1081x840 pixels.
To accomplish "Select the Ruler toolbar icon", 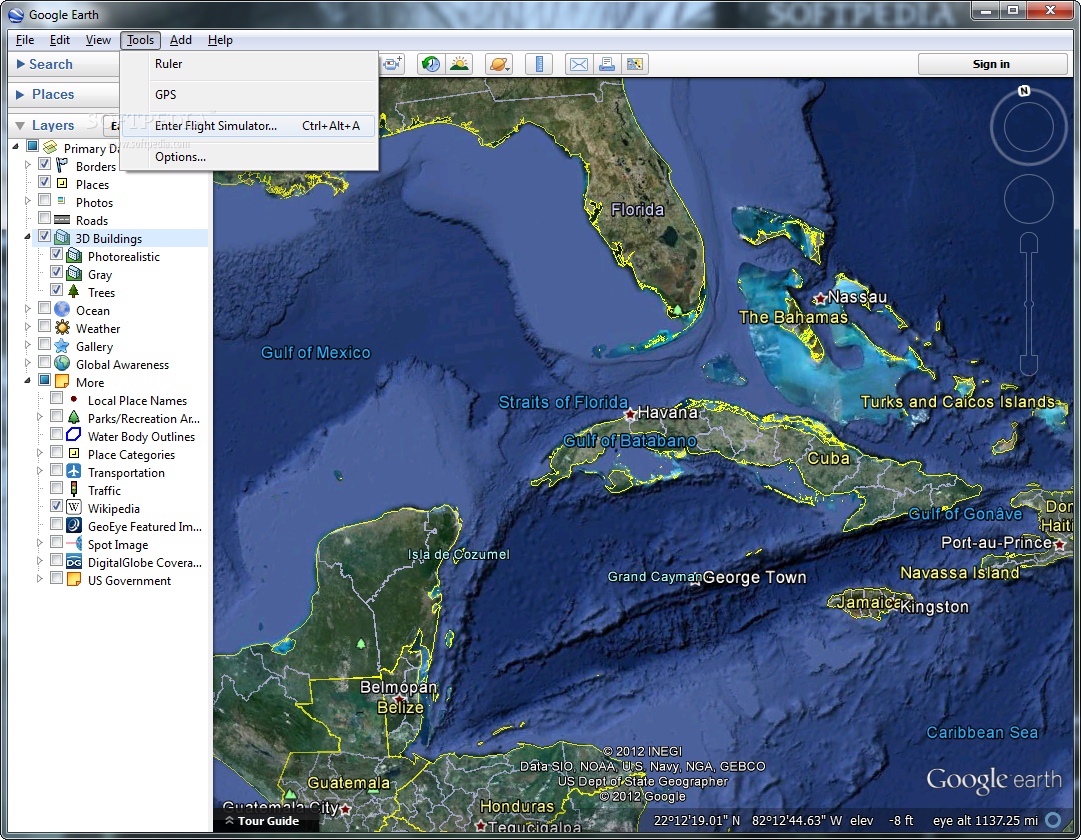I will point(539,64).
